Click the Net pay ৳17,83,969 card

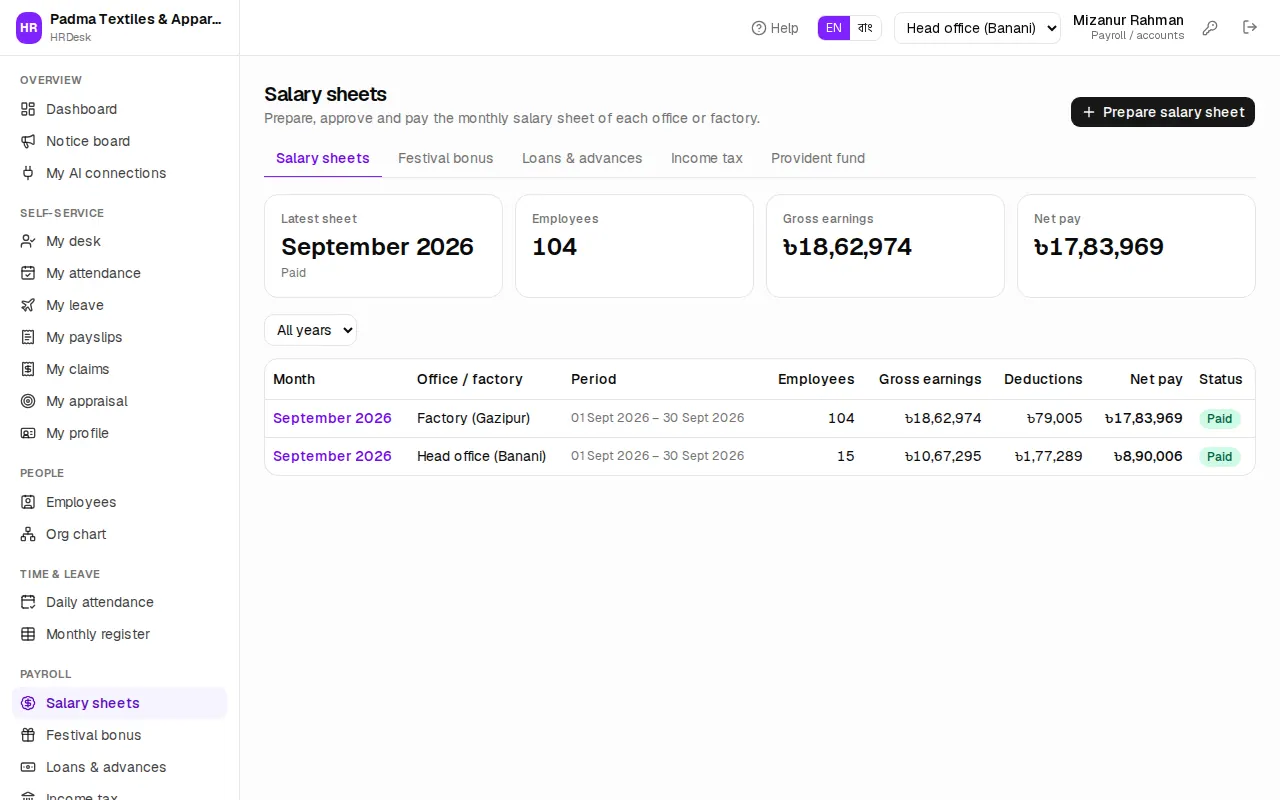[x=1136, y=246]
